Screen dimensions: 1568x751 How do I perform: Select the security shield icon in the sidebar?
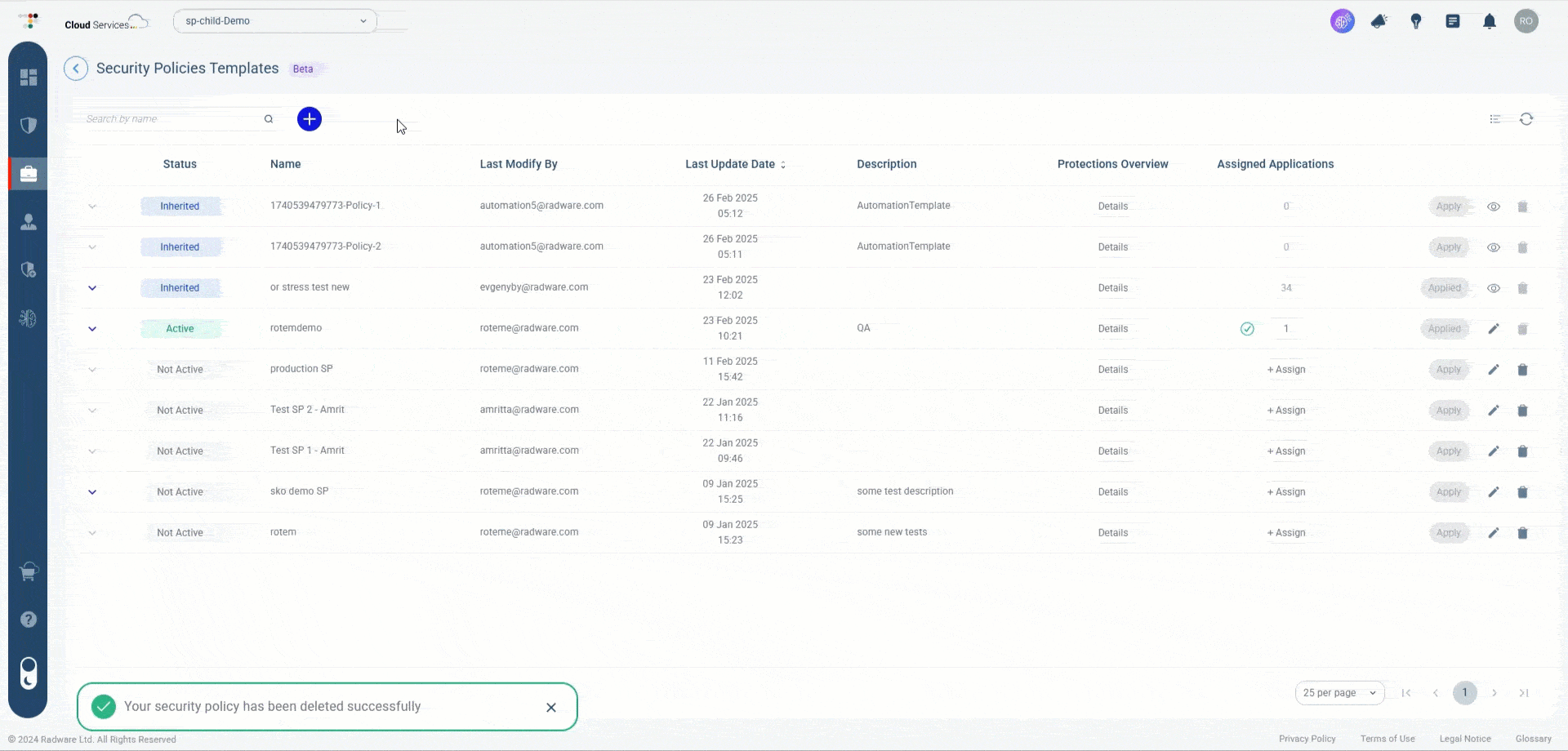(29, 125)
